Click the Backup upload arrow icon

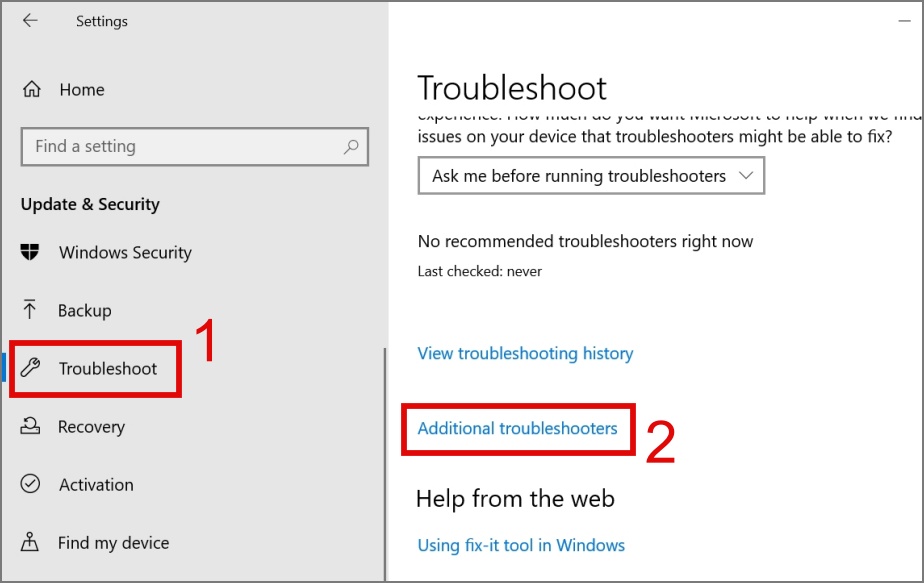tap(29, 309)
